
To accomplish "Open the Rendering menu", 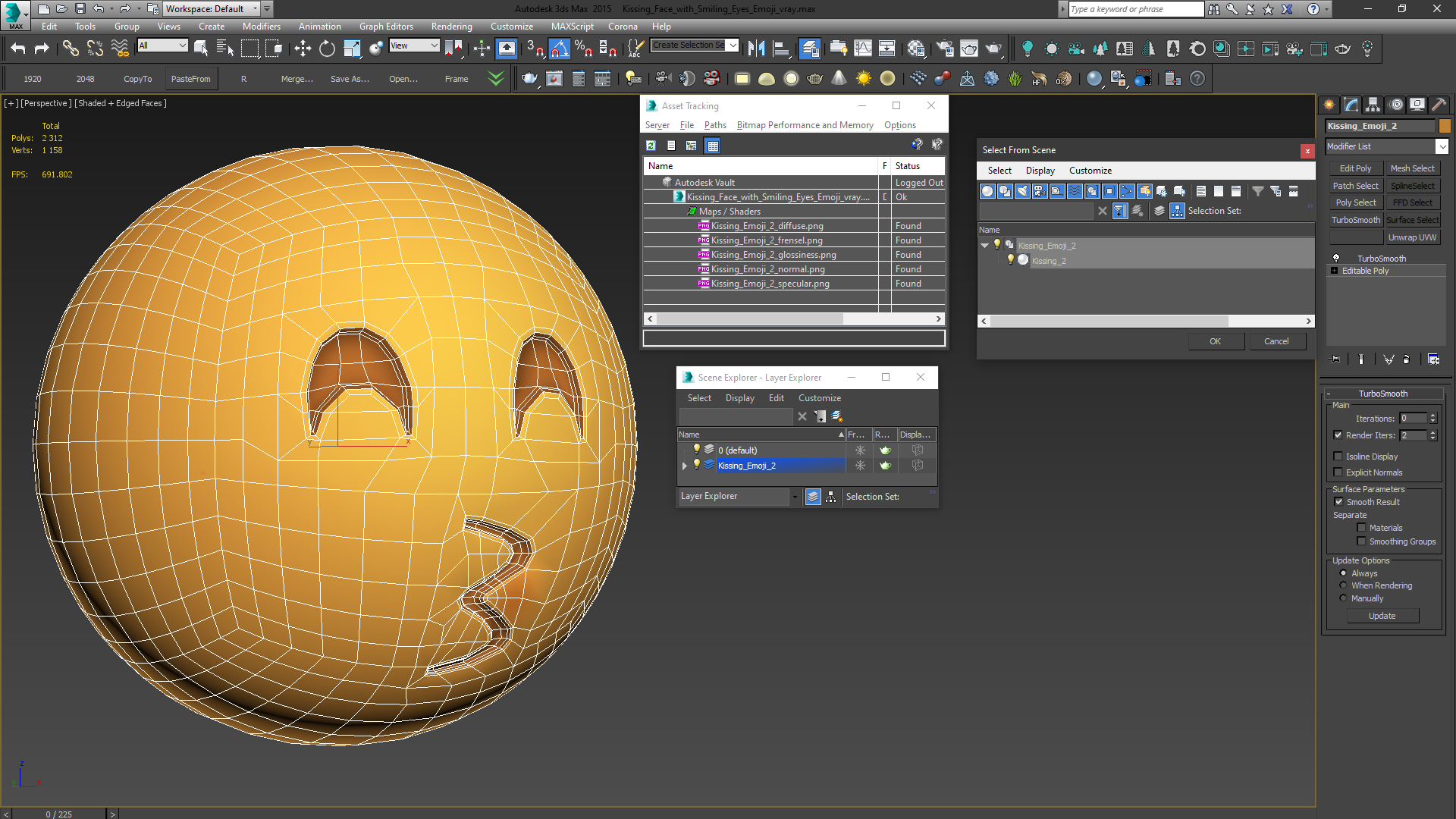I will click(x=451, y=27).
